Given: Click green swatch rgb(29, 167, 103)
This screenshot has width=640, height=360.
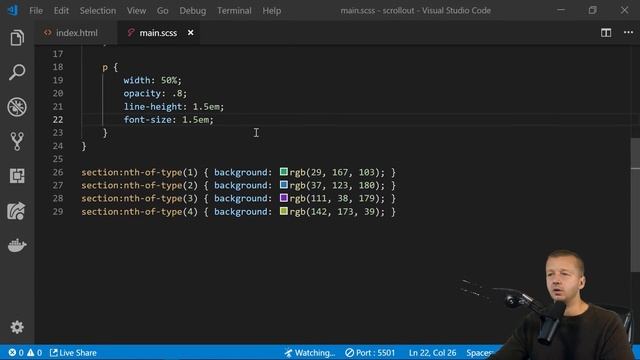Looking at the screenshot, I should 284,172.
